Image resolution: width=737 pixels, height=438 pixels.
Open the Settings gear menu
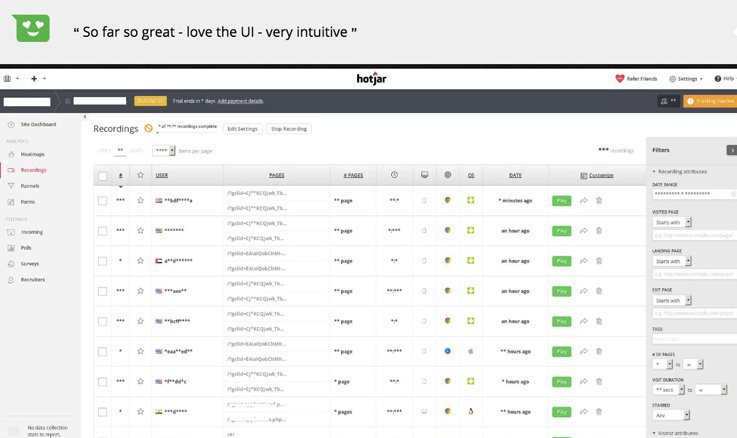[686, 79]
